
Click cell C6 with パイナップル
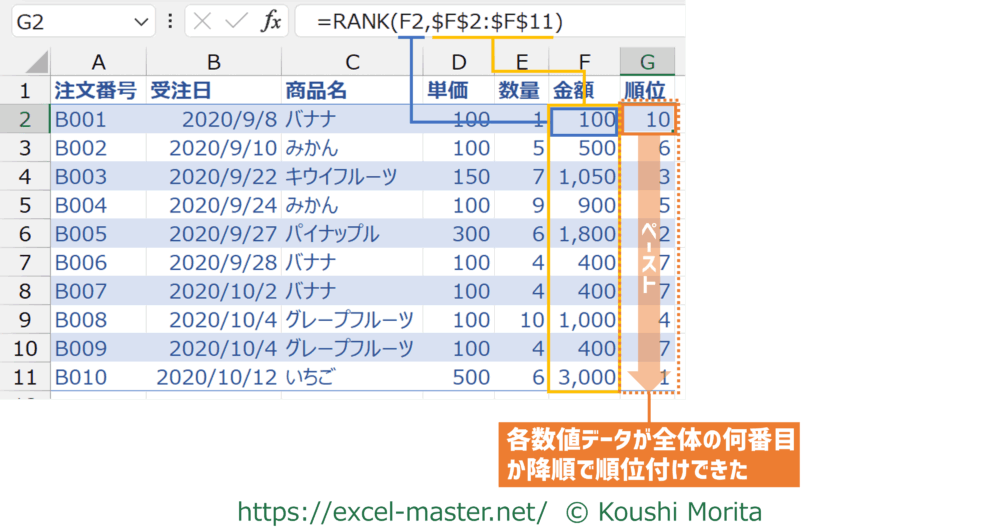click(x=351, y=235)
